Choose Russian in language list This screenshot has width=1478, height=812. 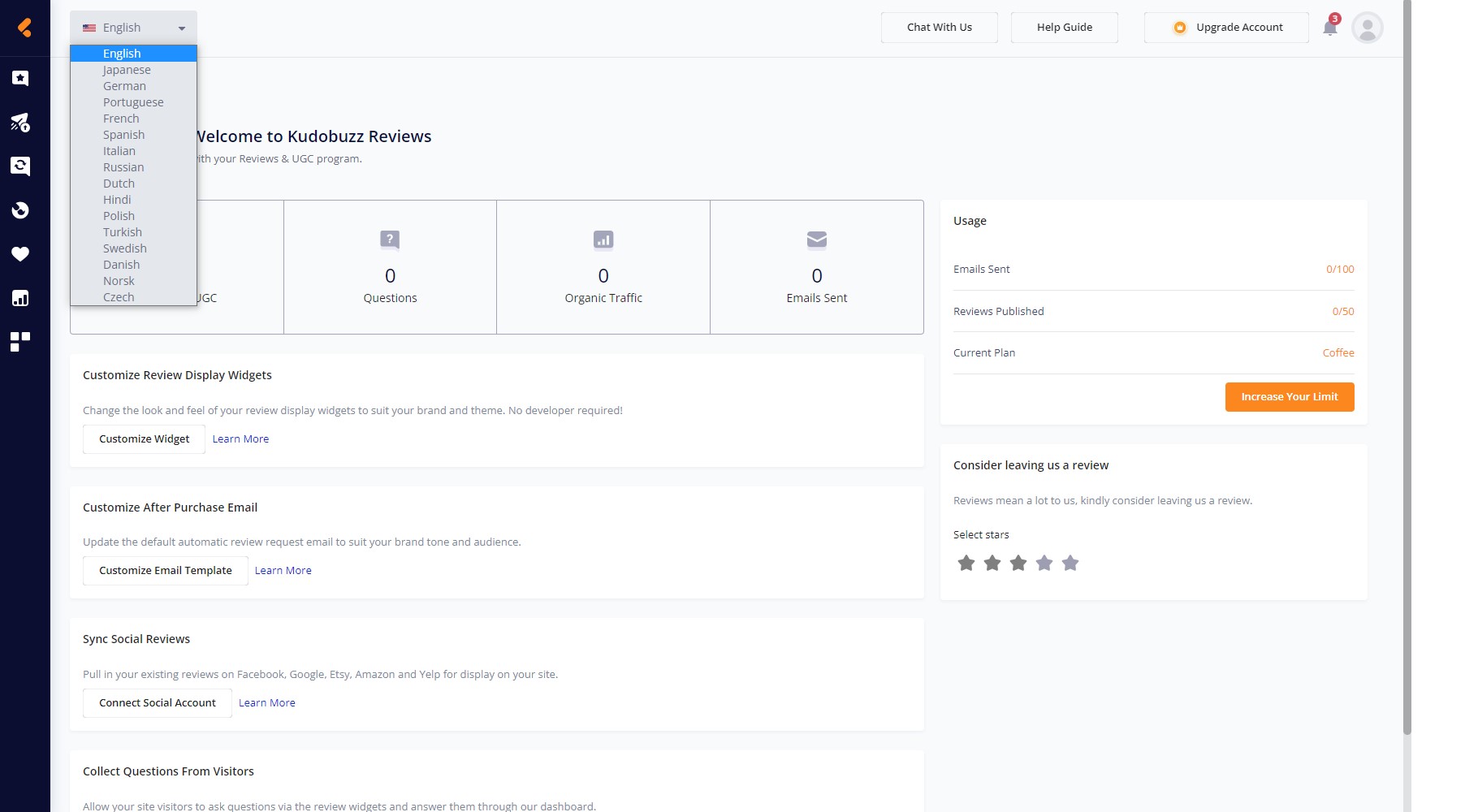coord(133,167)
